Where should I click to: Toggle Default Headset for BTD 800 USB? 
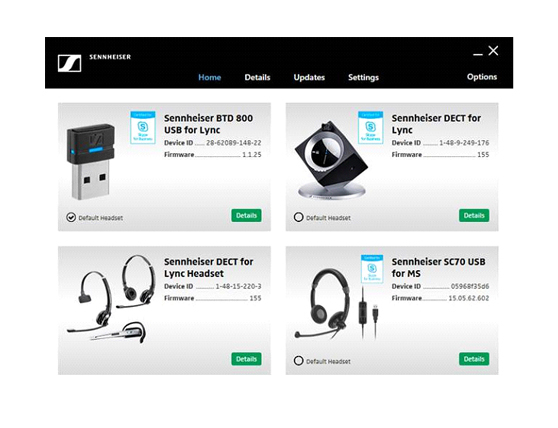point(71,217)
